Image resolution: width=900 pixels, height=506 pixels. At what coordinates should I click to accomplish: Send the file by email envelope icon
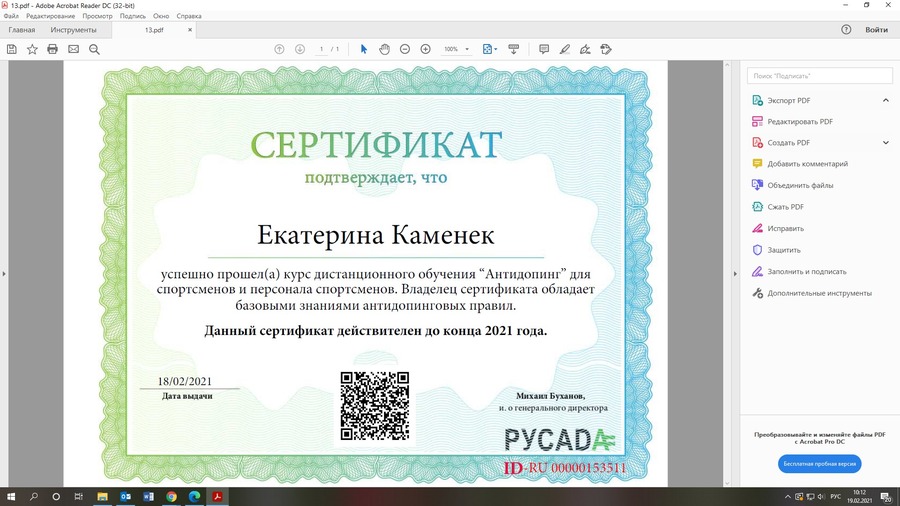click(x=73, y=49)
